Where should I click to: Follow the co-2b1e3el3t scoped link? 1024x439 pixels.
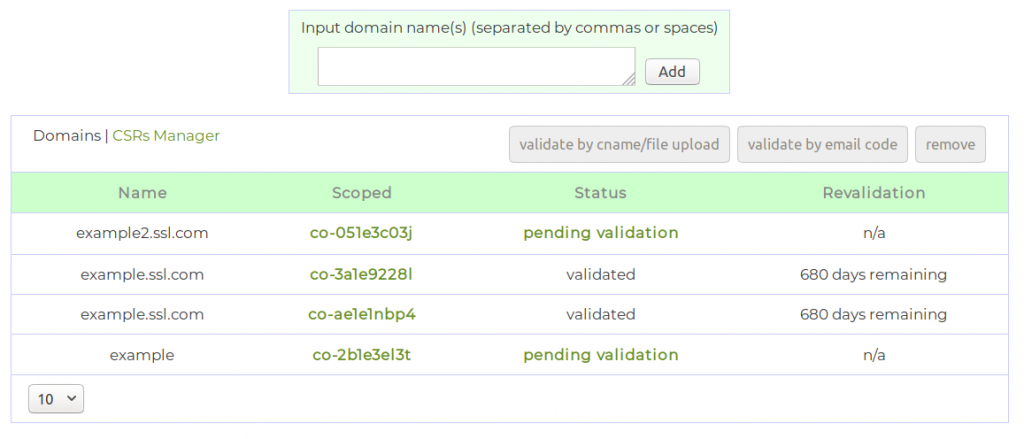pyautogui.click(x=361, y=355)
